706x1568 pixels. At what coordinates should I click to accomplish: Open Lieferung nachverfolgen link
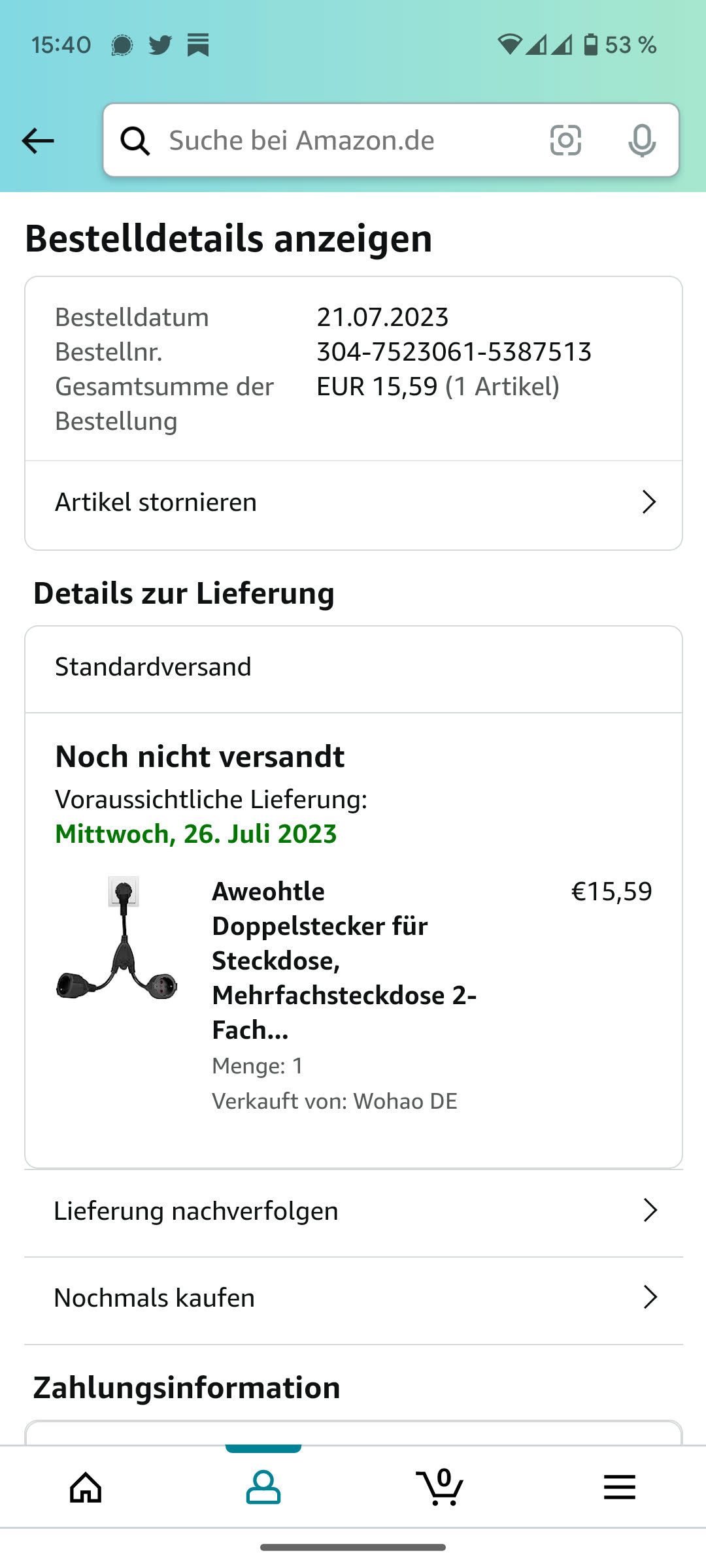[196, 1211]
